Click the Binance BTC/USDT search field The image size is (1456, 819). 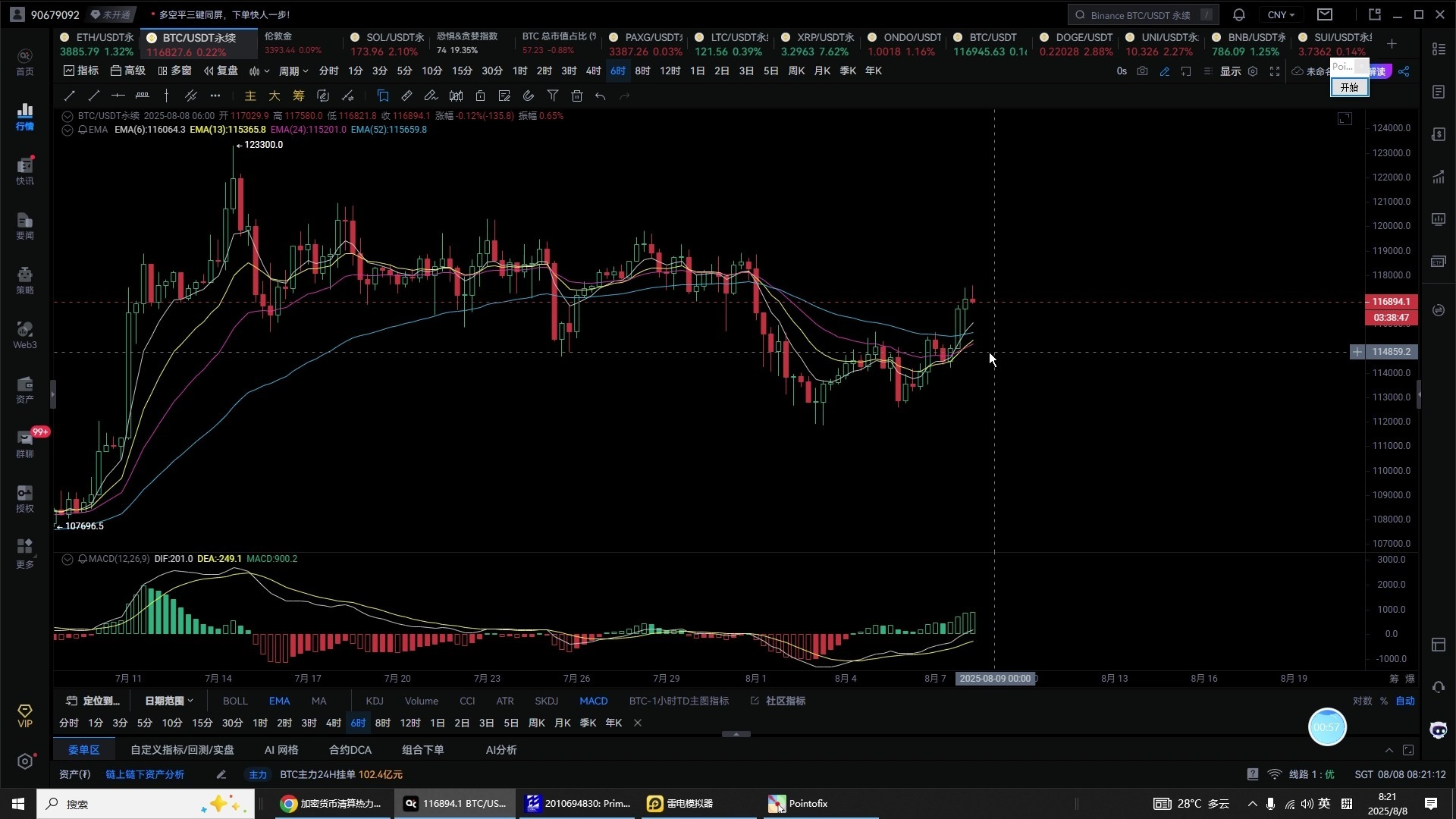click(x=1141, y=14)
